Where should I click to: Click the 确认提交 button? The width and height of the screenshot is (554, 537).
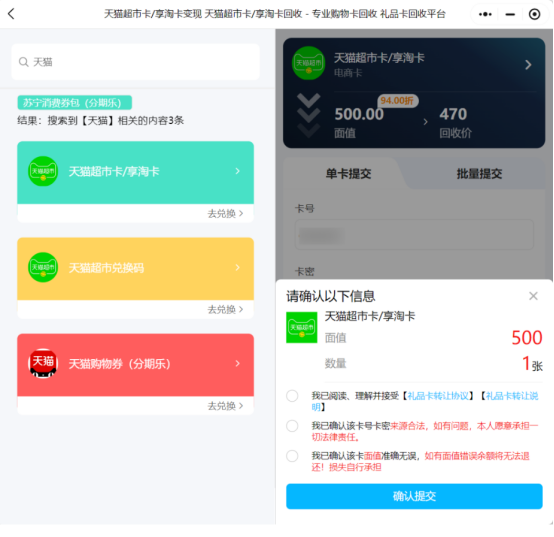point(414,496)
